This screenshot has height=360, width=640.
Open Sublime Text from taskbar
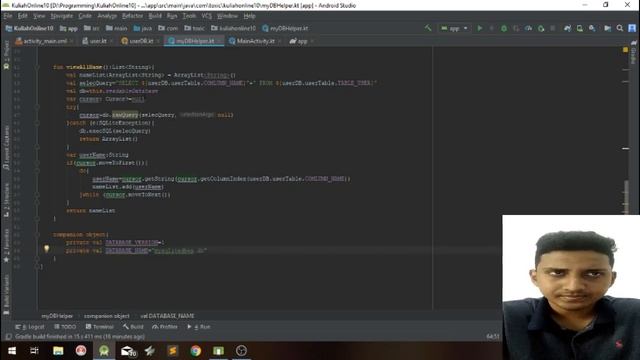click(173, 351)
